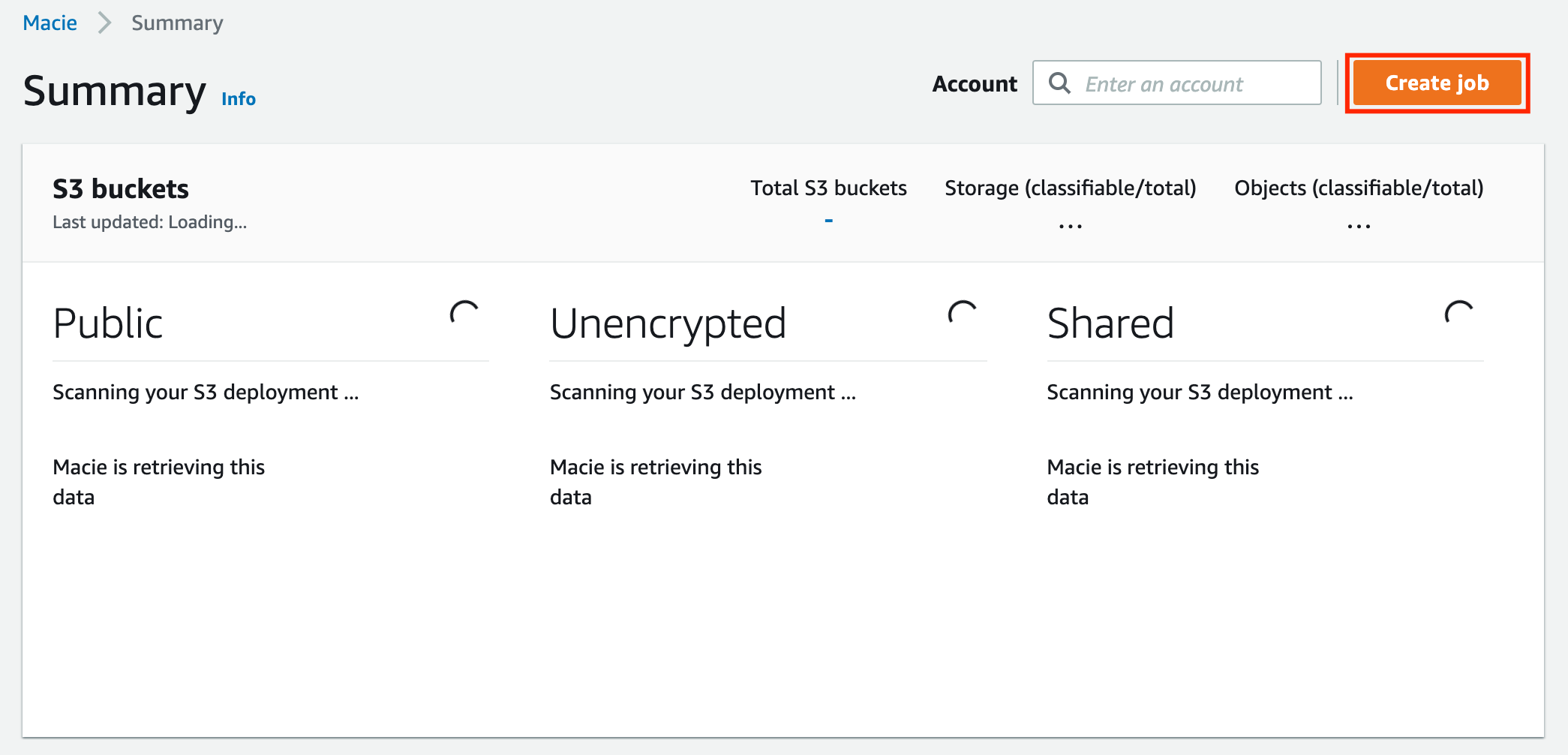Click 'Scanning your S3 deployment' under Unencrypted
Screen dimensions: 1568x755
(x=702, y=392)
